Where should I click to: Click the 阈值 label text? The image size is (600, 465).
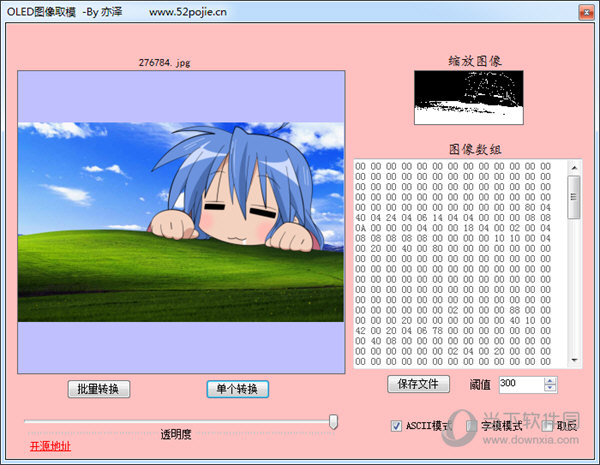pos(480,384)
